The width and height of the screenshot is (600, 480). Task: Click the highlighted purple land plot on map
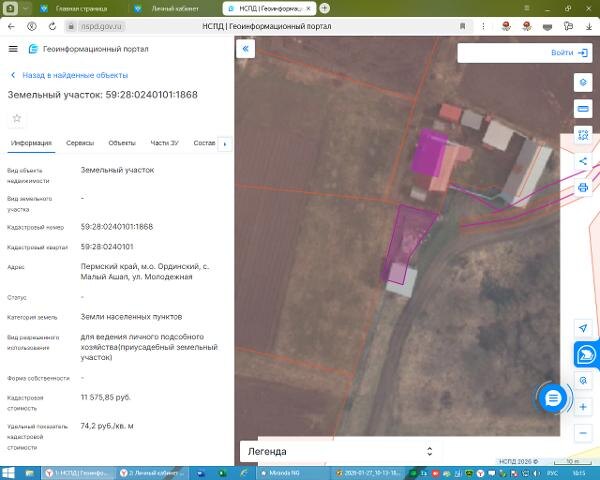408,239
